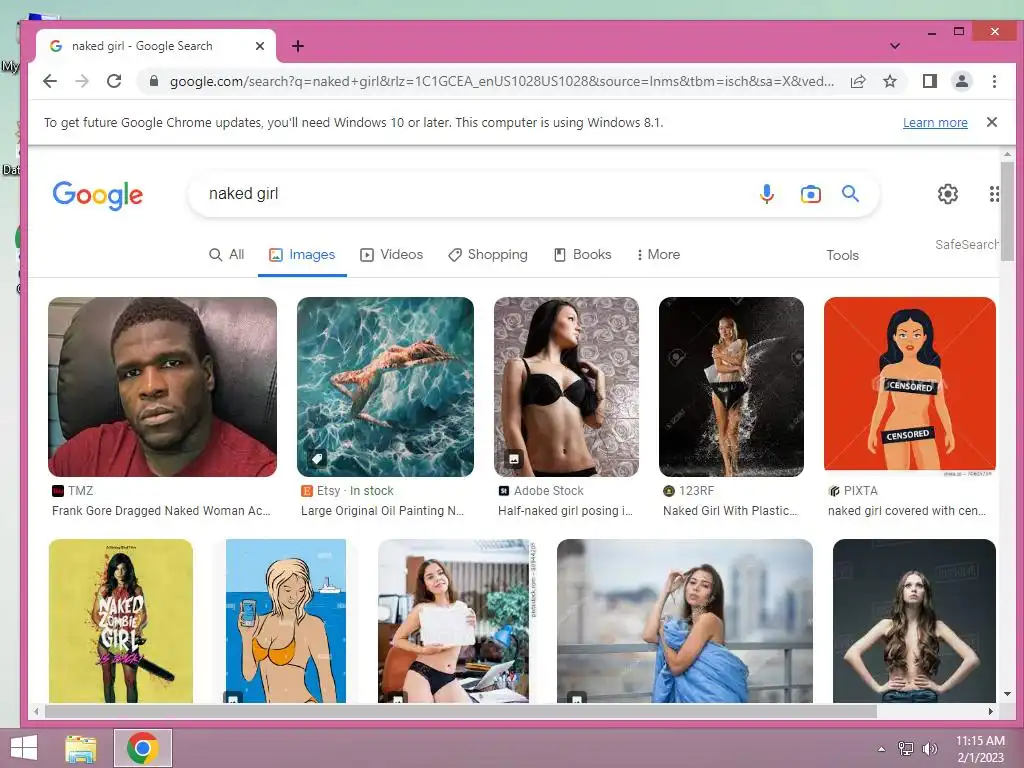The height and width of the screenshot is (768, 1024).
Task: Switch to the Videos tab
Action: [x=392, y=254]
